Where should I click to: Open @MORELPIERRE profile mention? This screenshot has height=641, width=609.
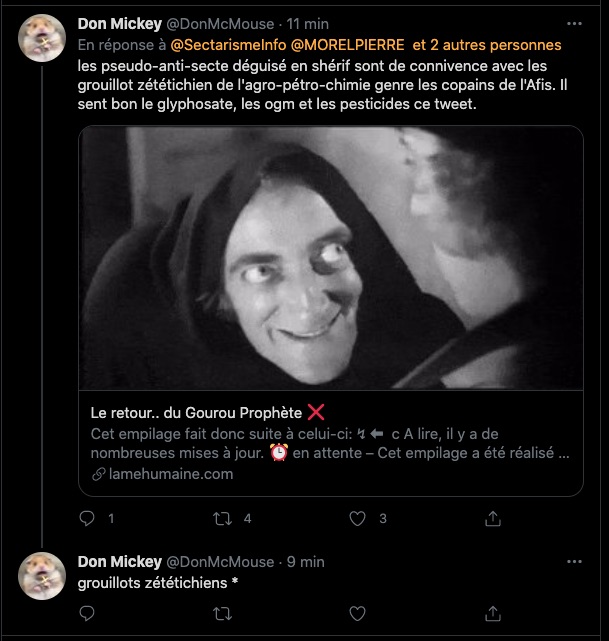coord(346,45)
